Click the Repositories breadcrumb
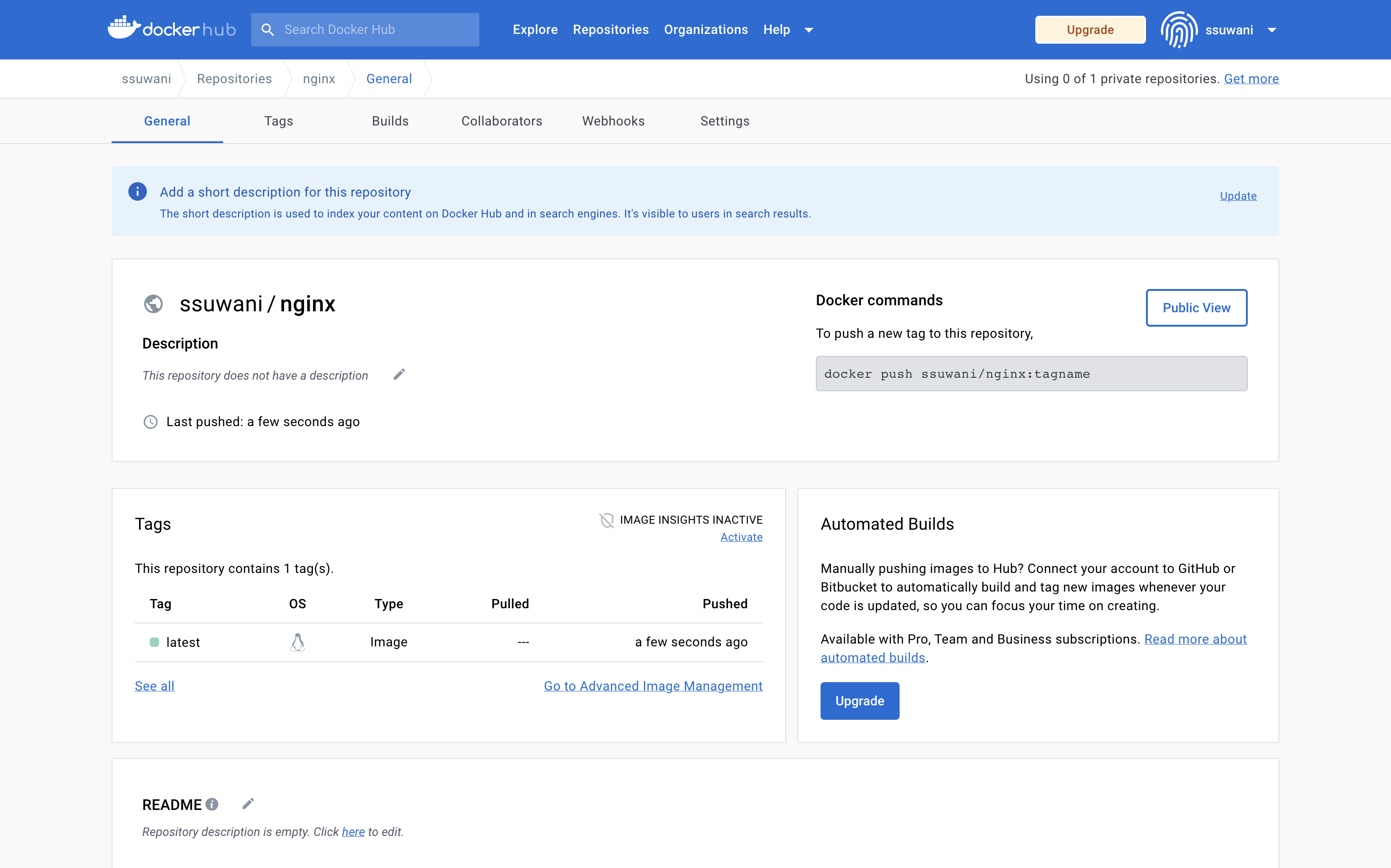The image size is (1391, 868). [x=234, y=79]
